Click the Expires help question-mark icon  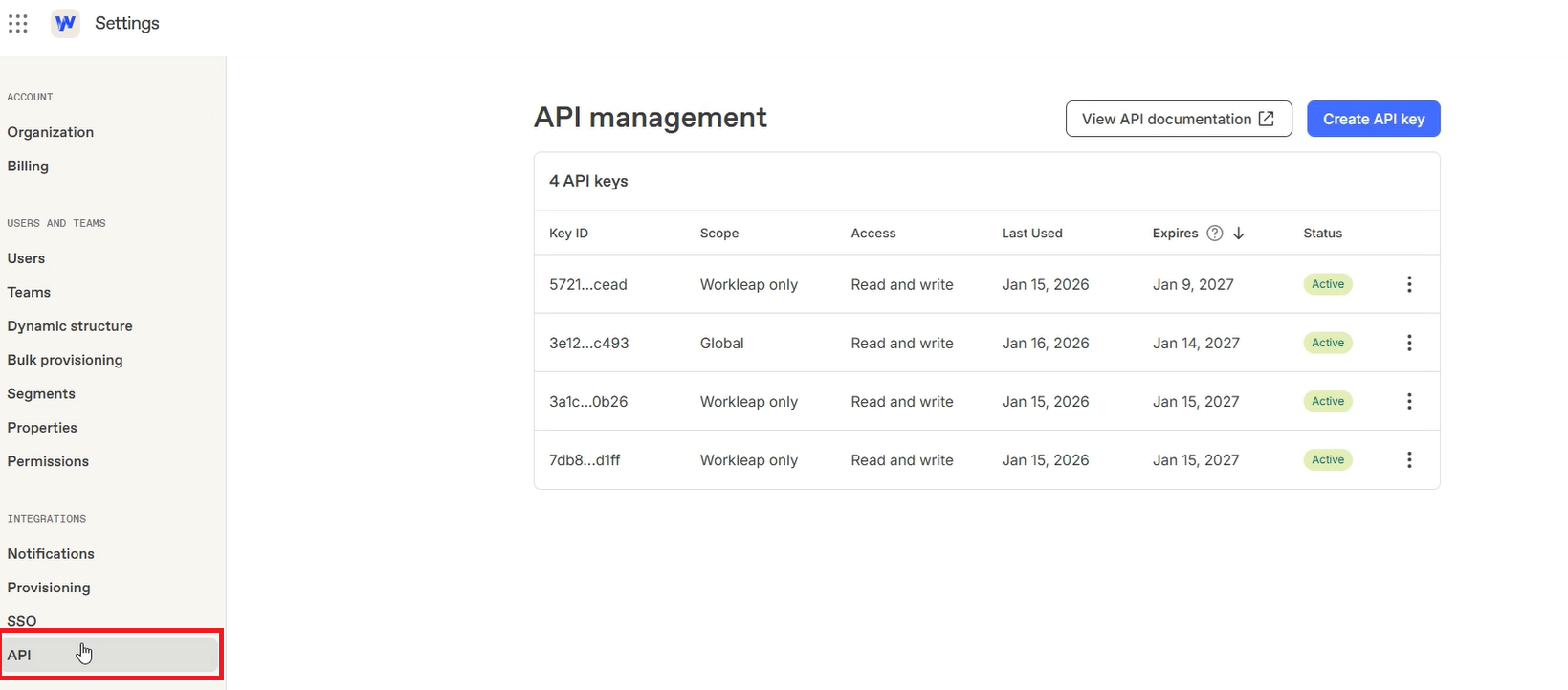tap(1215, 233)
